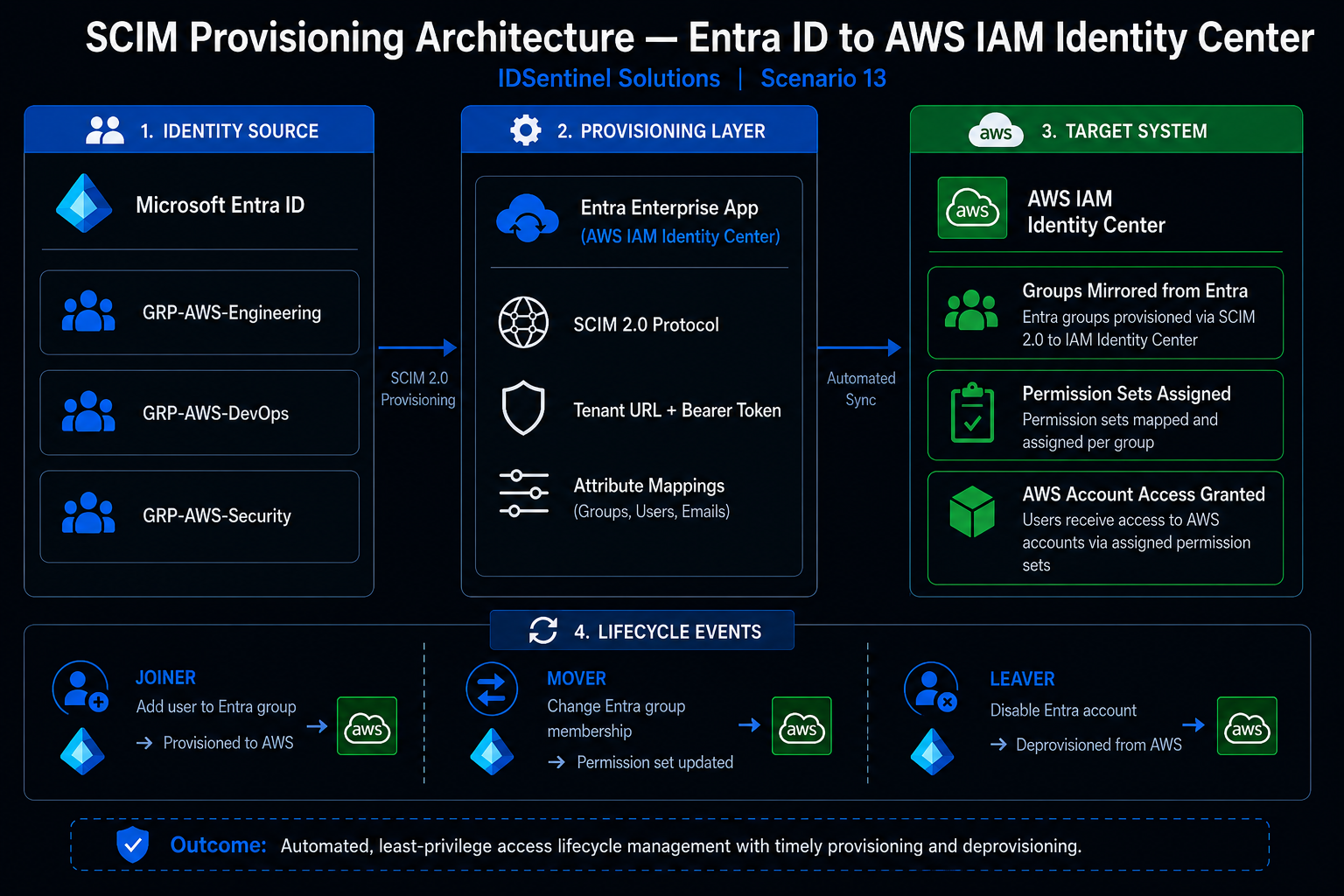The height and width of the screenshot is (896, 1344).
Task: Click the 1. IDENTITY SOURCE header text
Action: pos(229,131)
